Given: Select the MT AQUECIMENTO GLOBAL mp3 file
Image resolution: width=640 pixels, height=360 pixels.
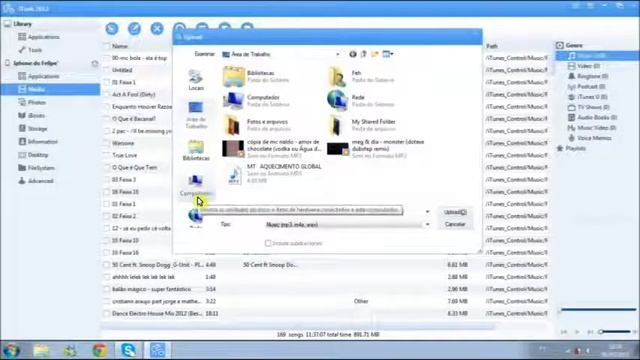Looking at the screenshot, I should tap(275, 173).
